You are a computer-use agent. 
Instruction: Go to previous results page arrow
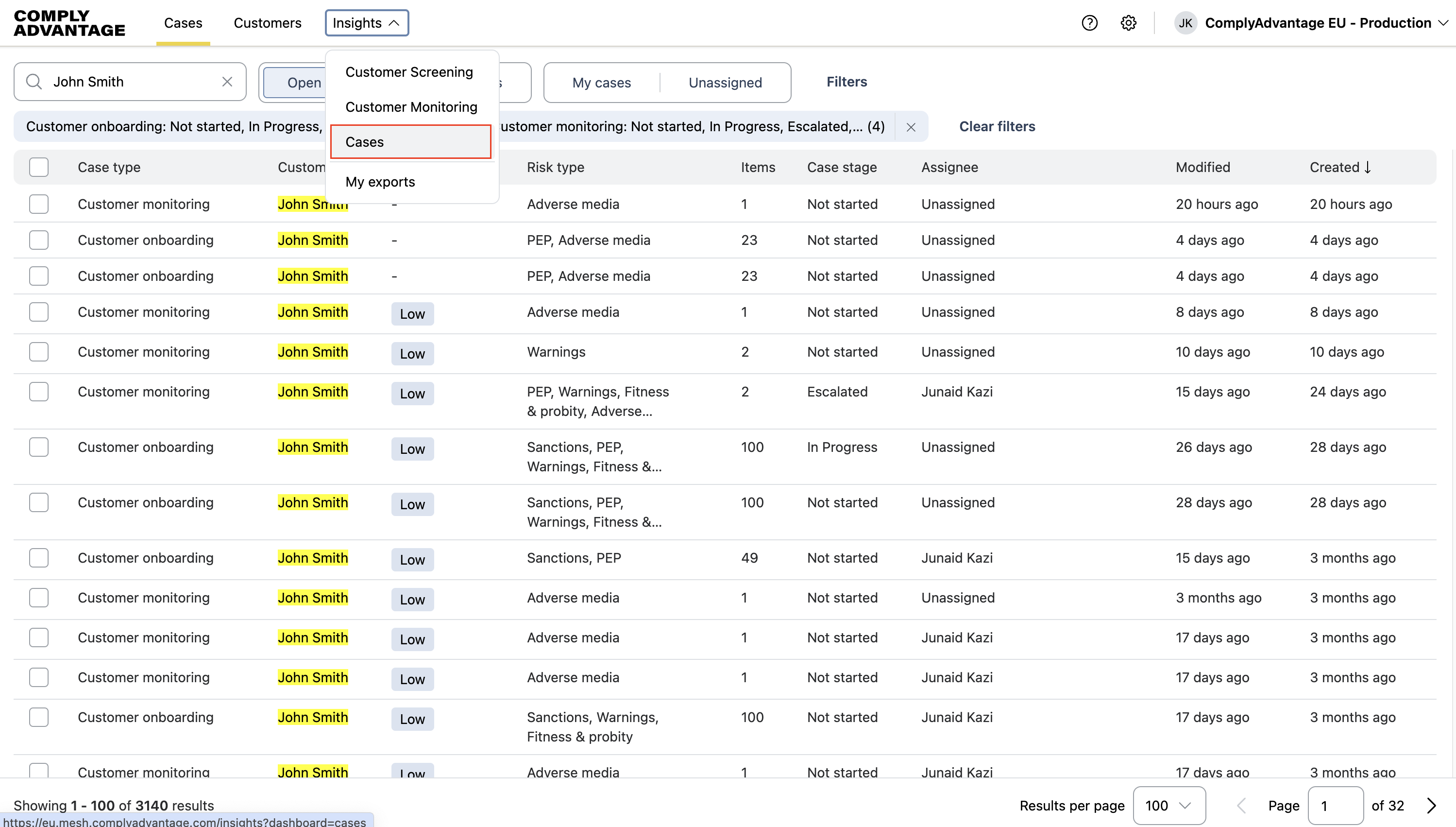(1241, 806)
